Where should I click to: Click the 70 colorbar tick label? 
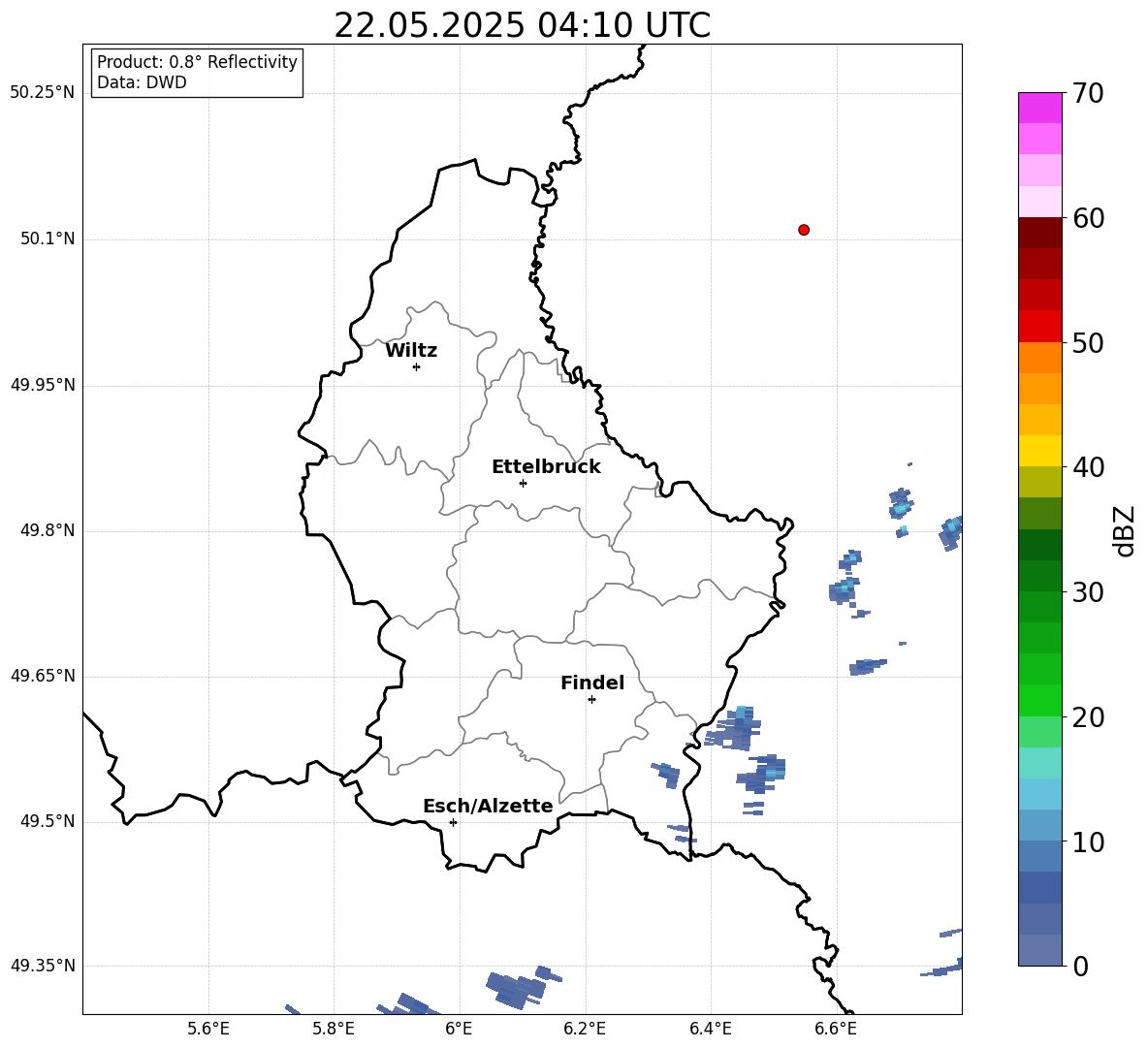(x=1088, y=93)
